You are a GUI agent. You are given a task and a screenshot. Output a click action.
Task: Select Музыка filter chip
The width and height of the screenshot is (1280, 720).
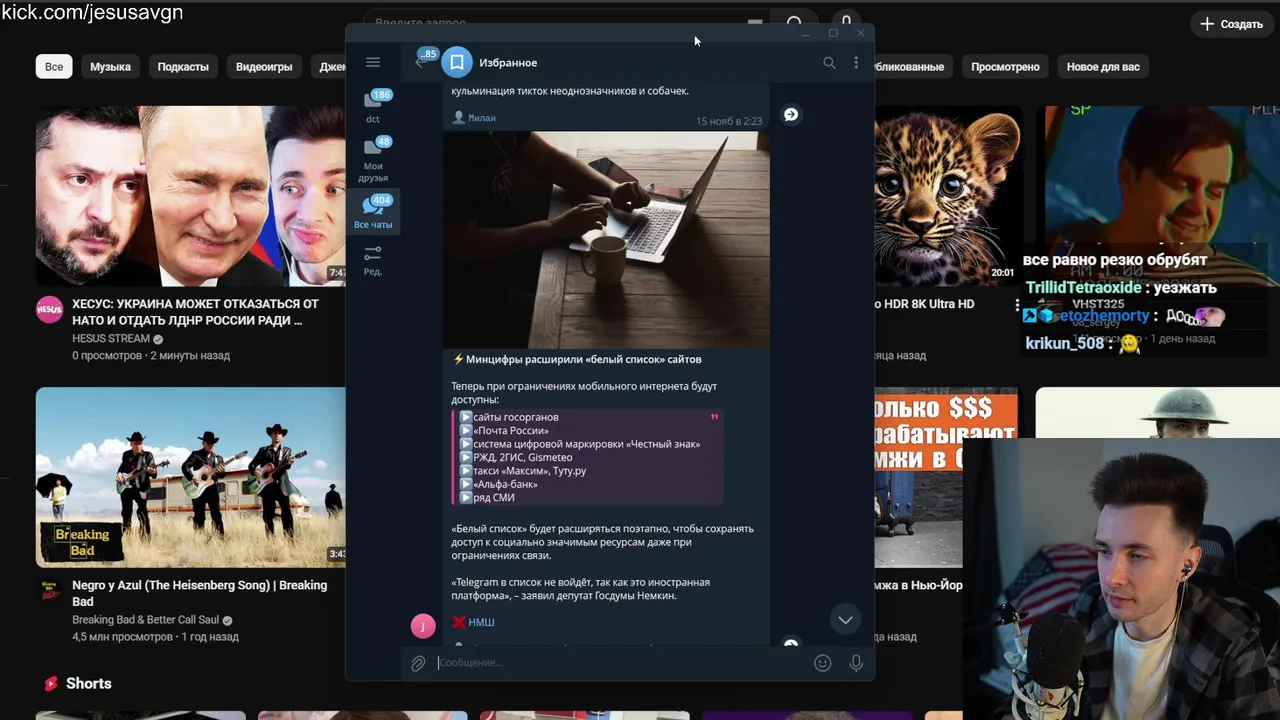(110, 67)
